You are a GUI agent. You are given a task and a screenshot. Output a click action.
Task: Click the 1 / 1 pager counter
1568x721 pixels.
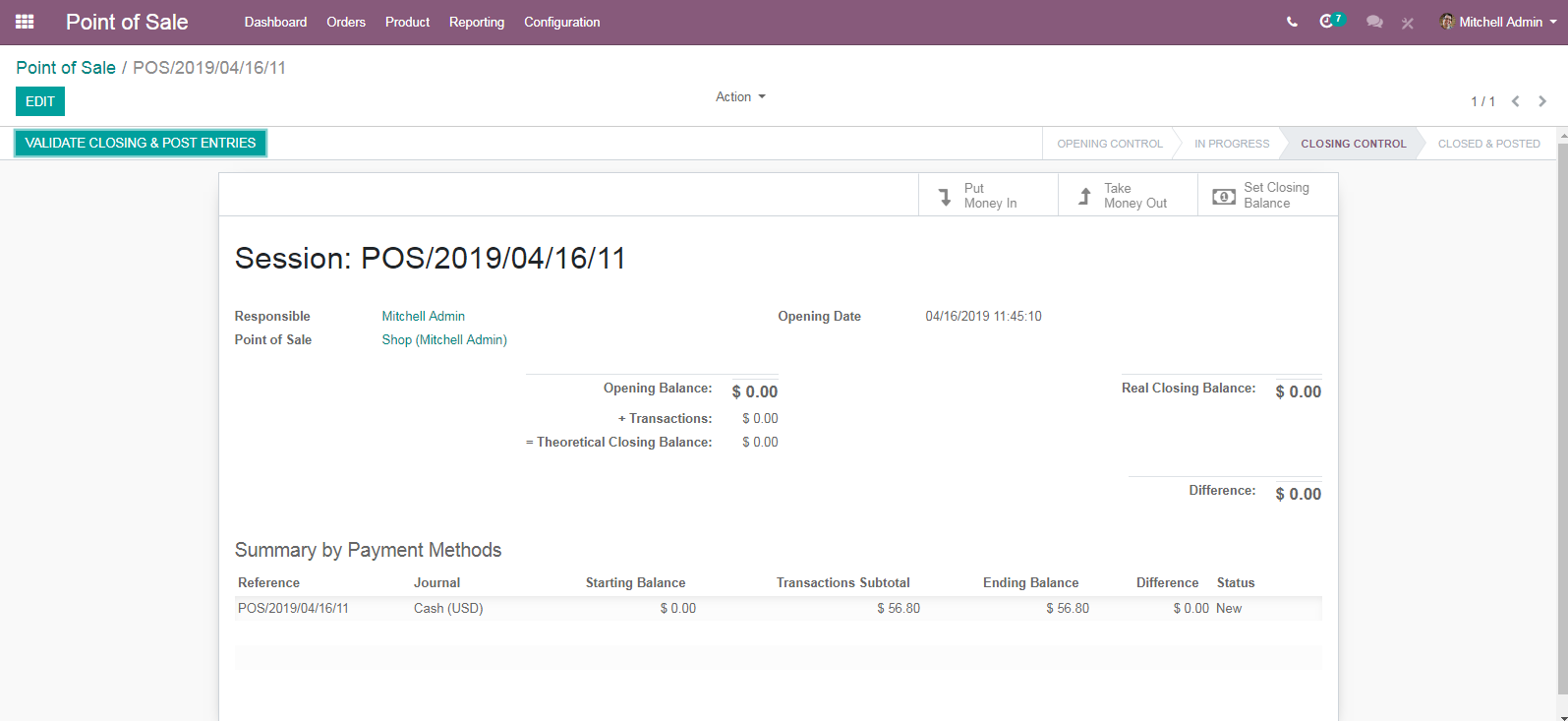pos(1482,101)
